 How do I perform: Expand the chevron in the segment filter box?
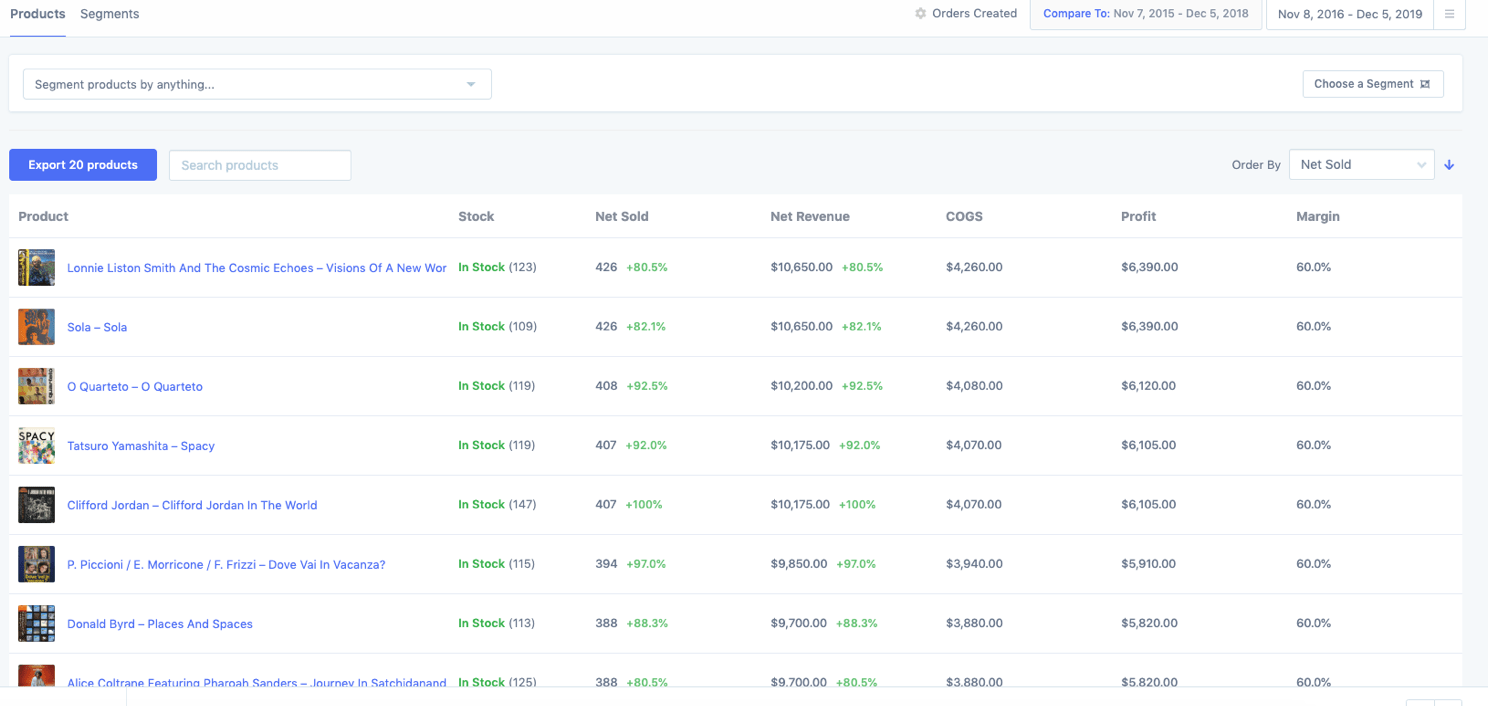pos(470,84)
